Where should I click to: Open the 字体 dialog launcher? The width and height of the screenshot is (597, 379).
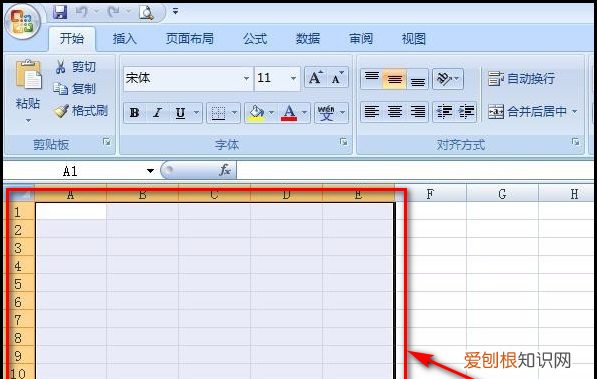tap(344, 142)
